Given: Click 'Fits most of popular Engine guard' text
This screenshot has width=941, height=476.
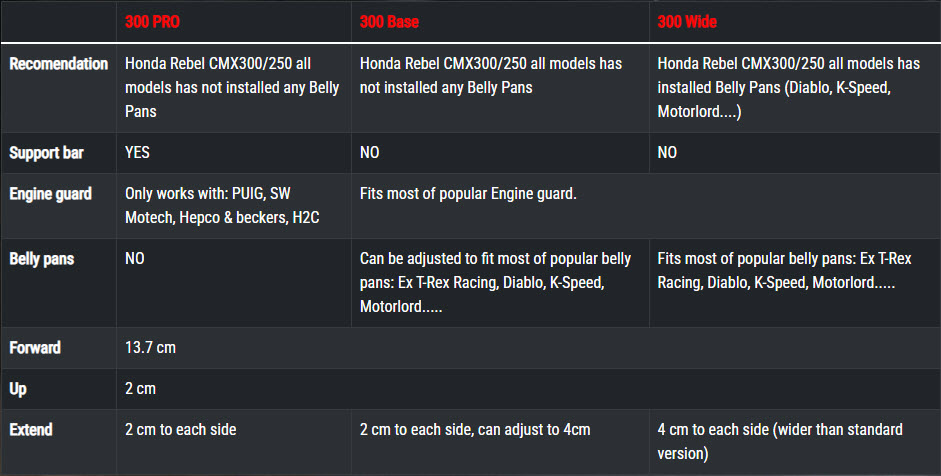Looking at the screenshot, I should pyautogui.click(x=468, y=194).
